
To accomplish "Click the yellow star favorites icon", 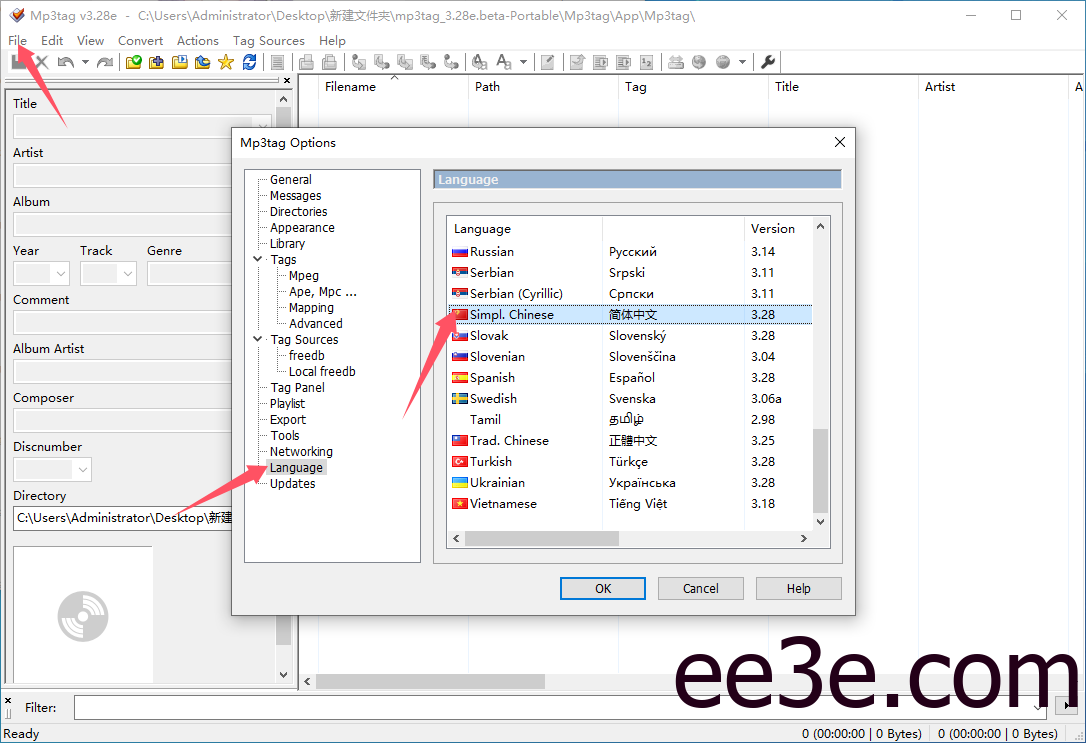I will pos(225,62).
